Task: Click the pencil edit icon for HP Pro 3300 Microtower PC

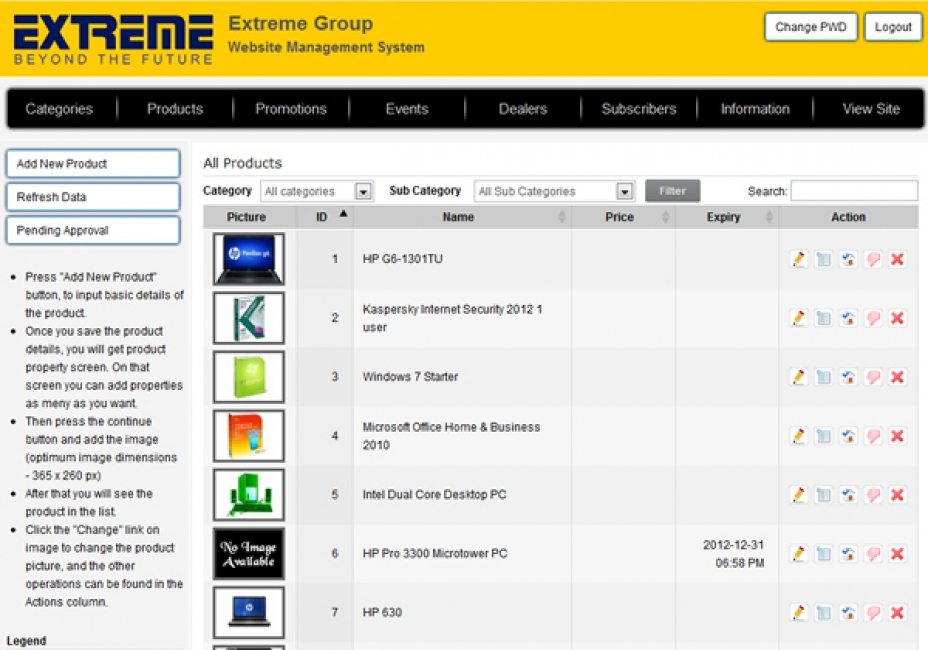Action: 799,554
